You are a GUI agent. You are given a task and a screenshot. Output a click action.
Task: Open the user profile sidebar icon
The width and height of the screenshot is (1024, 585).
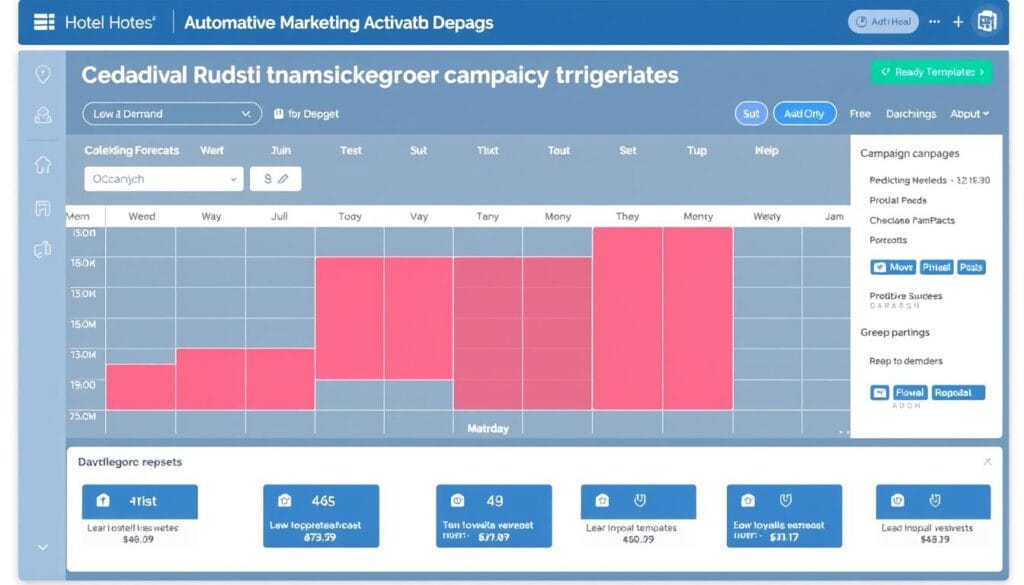42,115
